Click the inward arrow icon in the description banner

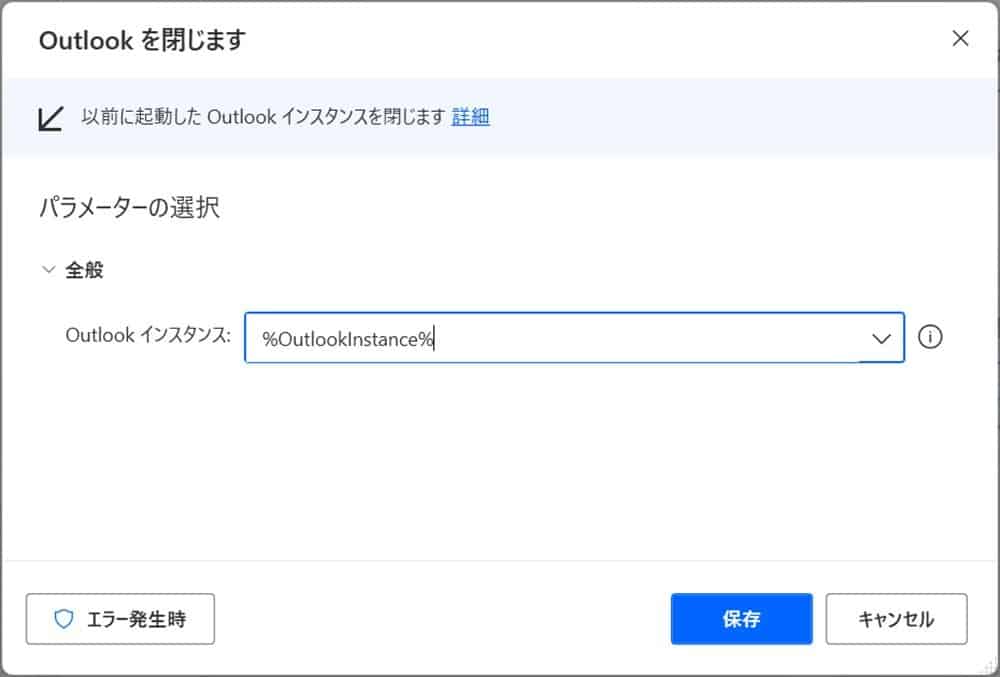tap(50, 116)
